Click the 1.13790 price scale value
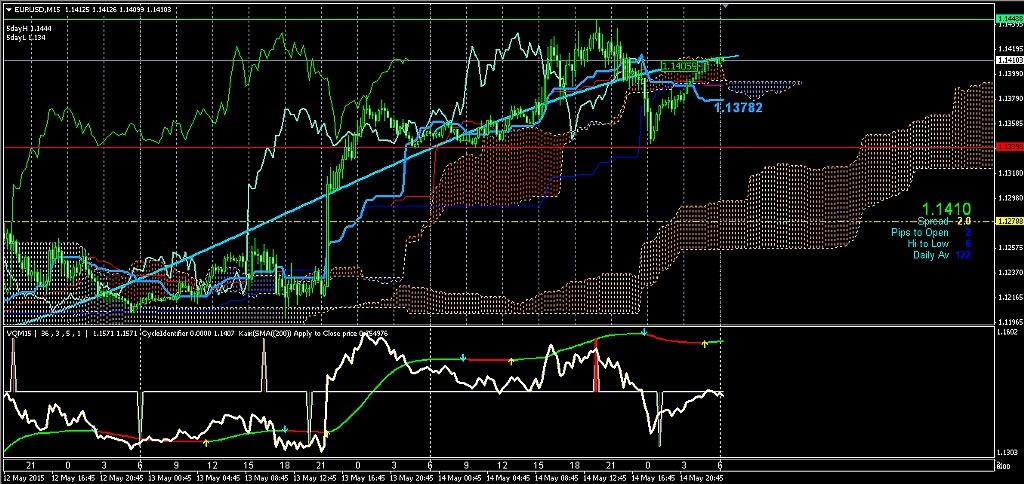The height and width of the screenshot is (484, 1024). point(1010,98)
